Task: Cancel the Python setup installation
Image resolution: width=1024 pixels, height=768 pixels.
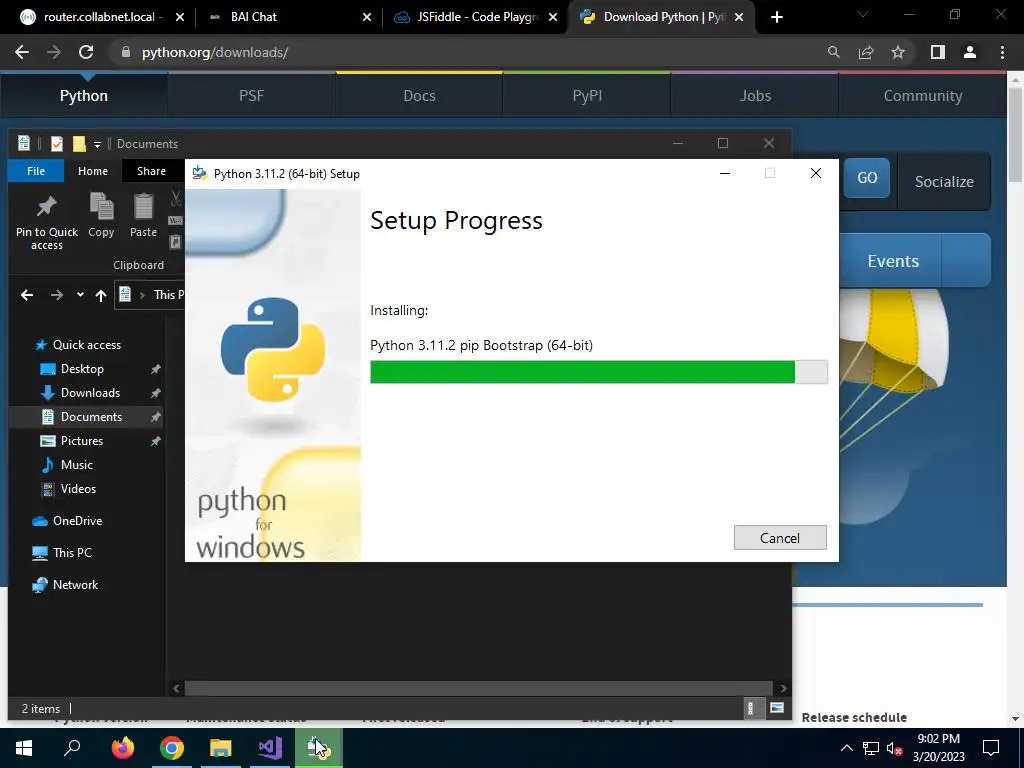Action: (780, 537)
